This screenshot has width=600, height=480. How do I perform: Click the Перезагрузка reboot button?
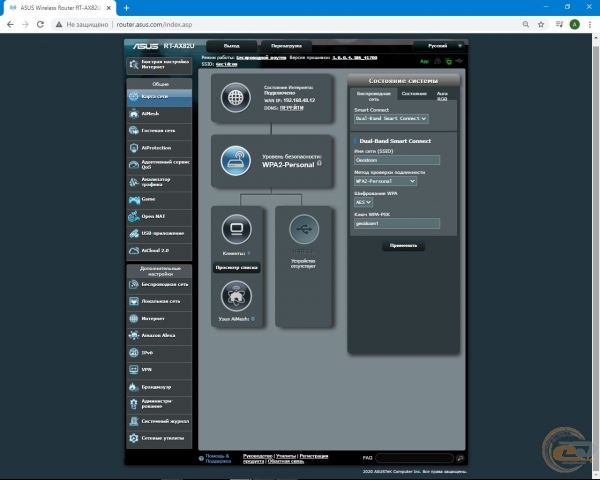point(287,46)
